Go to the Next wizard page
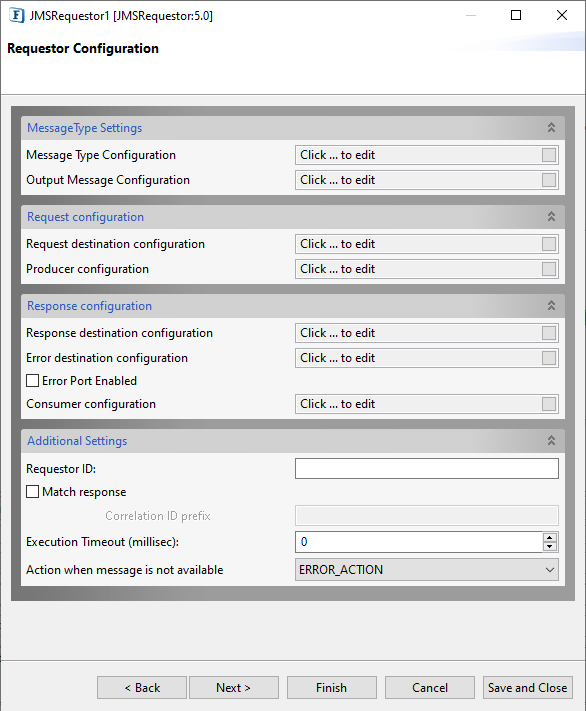This screenshot has height=711, width=586. tap(234, 687)
